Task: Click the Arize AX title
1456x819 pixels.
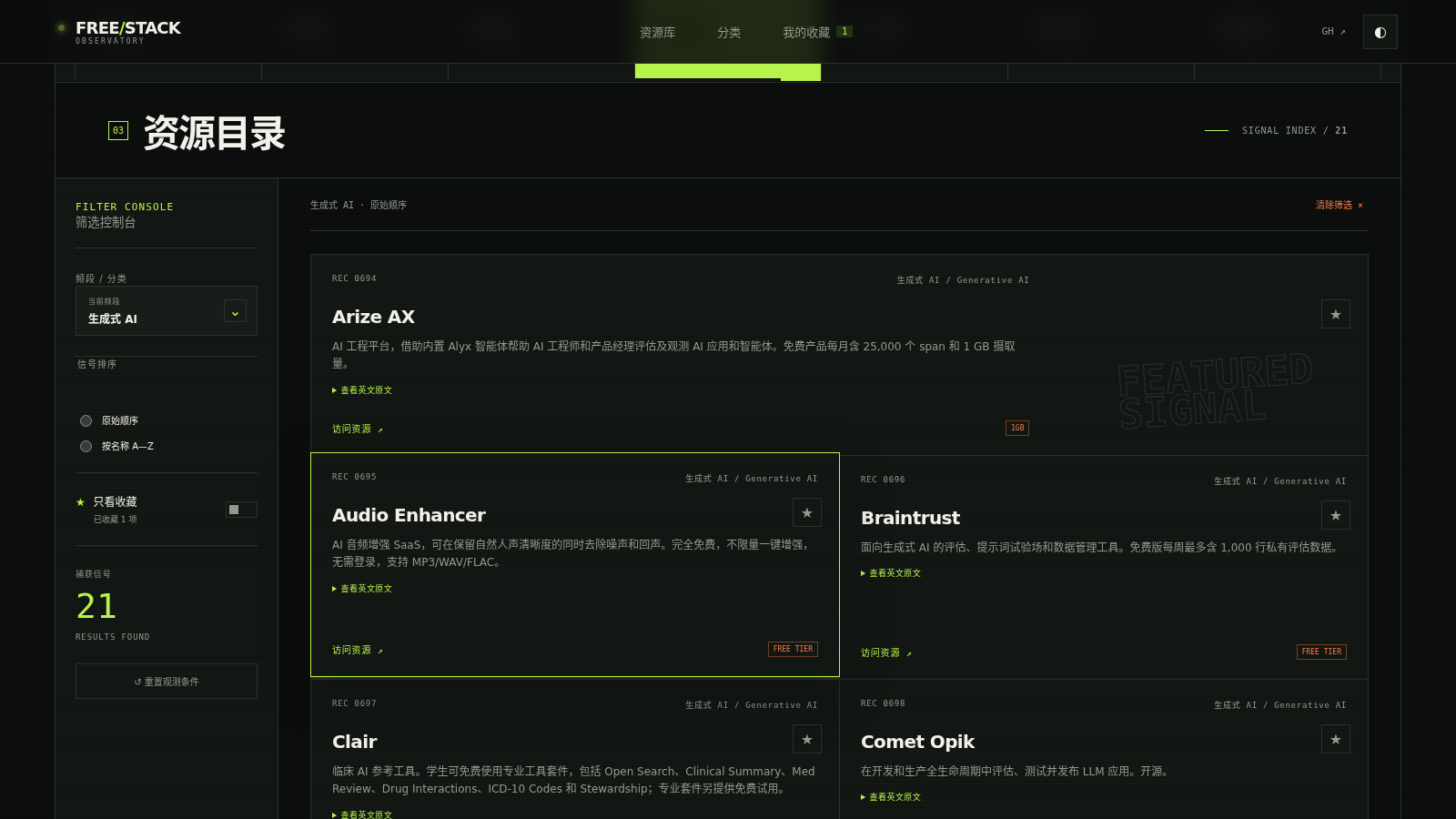Action: click(x=373, y=317)
